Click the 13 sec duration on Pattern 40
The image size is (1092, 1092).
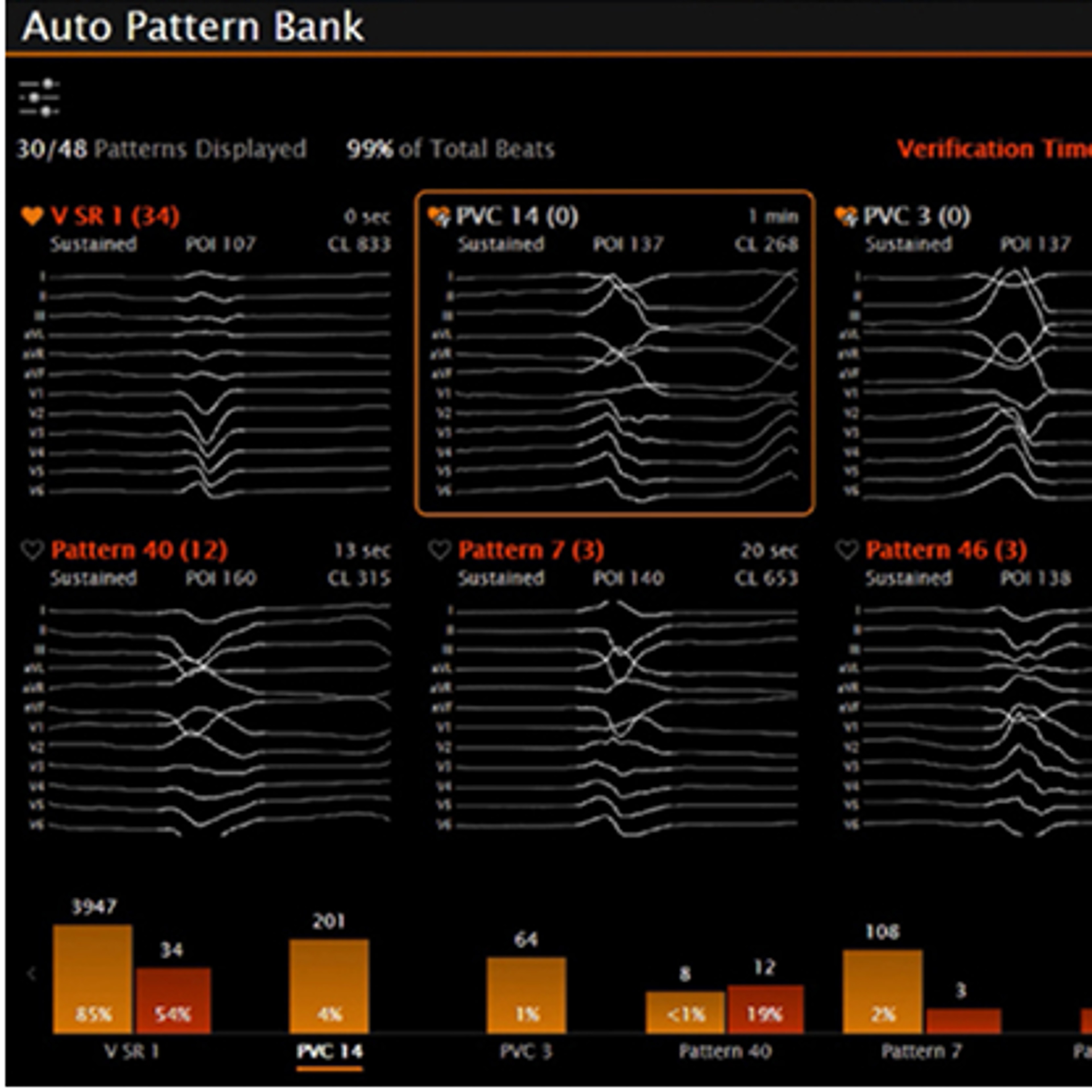point(362,550)
